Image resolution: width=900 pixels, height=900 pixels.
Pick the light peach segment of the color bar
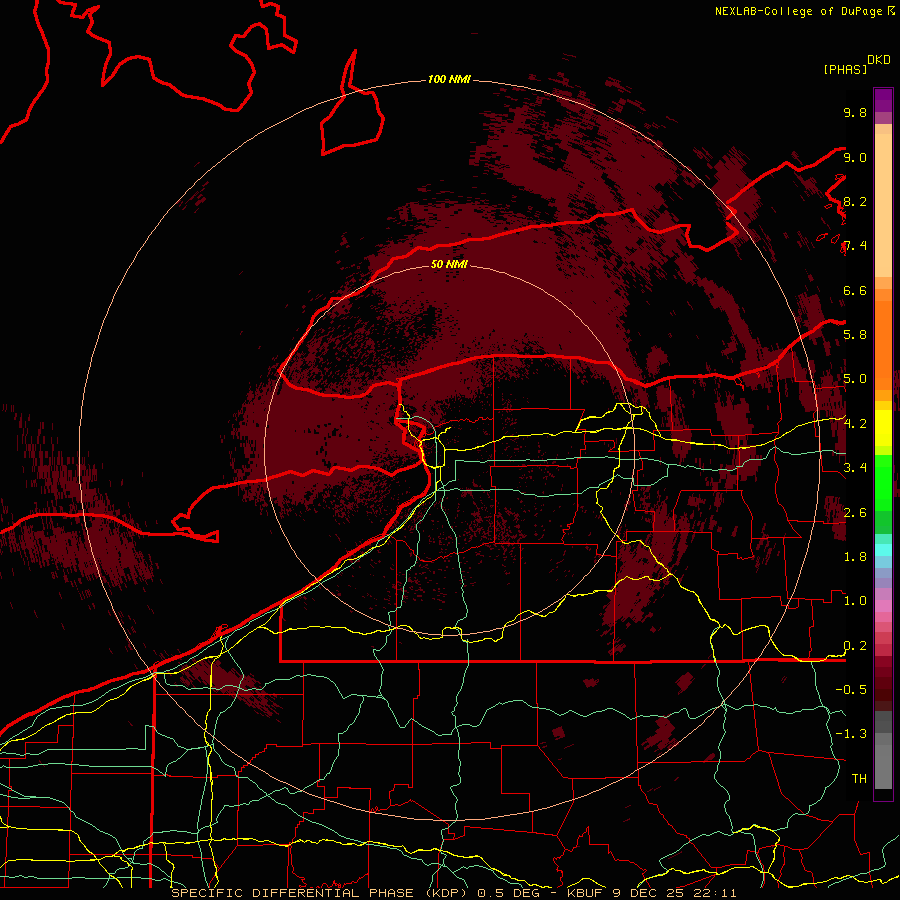[883, 207]
